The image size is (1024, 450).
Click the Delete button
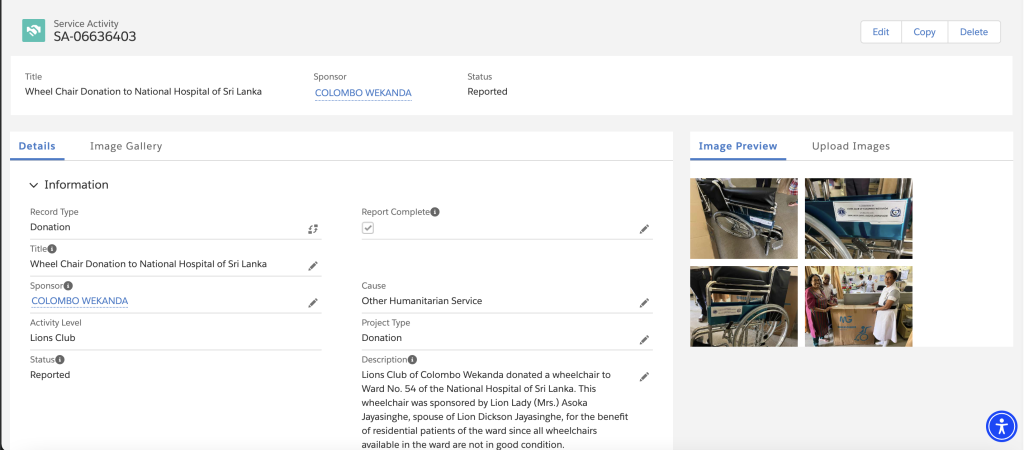[974, 32]
